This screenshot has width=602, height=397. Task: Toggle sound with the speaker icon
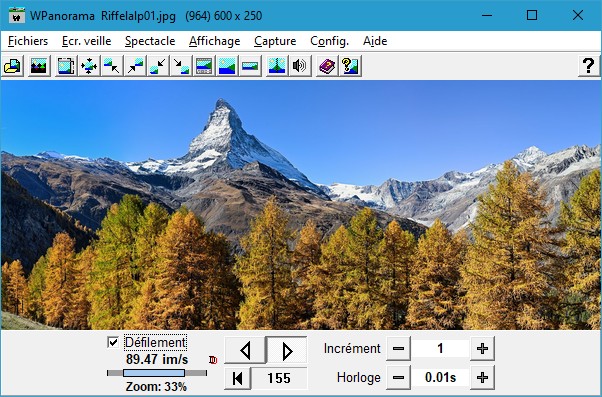pyautogui.click(x=299, y=66)
